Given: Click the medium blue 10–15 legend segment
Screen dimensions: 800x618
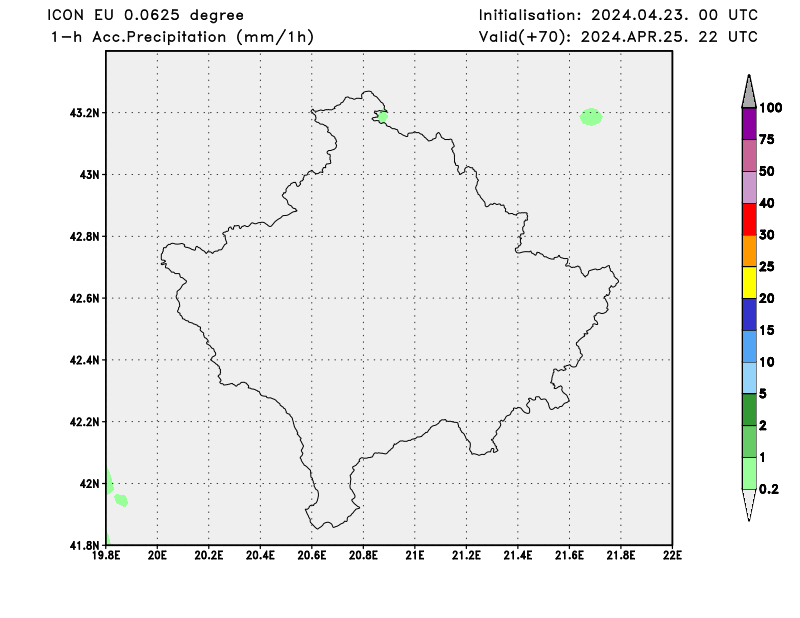Looking at the screenshot, I should coord(749,346).
